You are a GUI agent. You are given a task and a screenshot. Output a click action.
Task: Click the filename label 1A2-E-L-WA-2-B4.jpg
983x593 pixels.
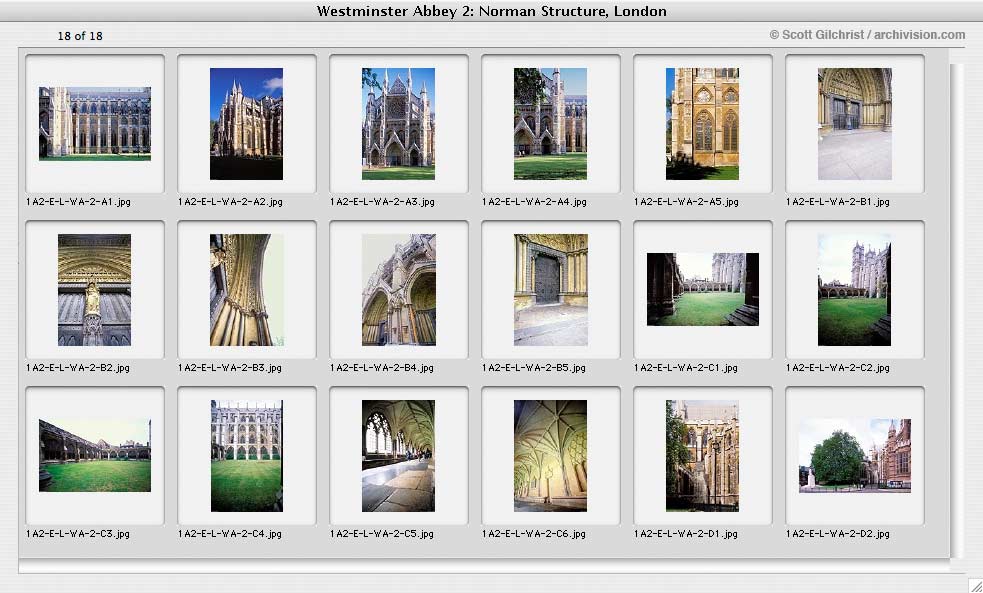coord(381,368)
